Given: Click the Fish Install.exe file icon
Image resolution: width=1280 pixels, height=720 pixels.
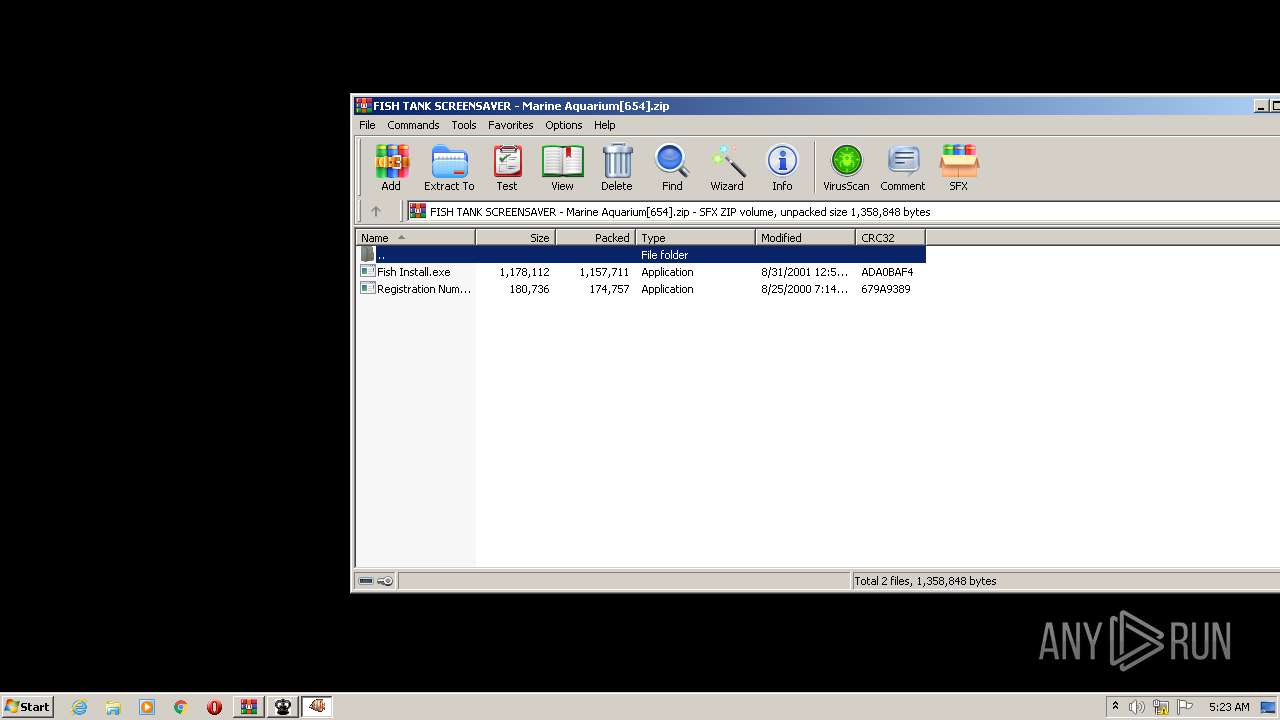Looking at the screenshot, I should click(x=368, y=272).
